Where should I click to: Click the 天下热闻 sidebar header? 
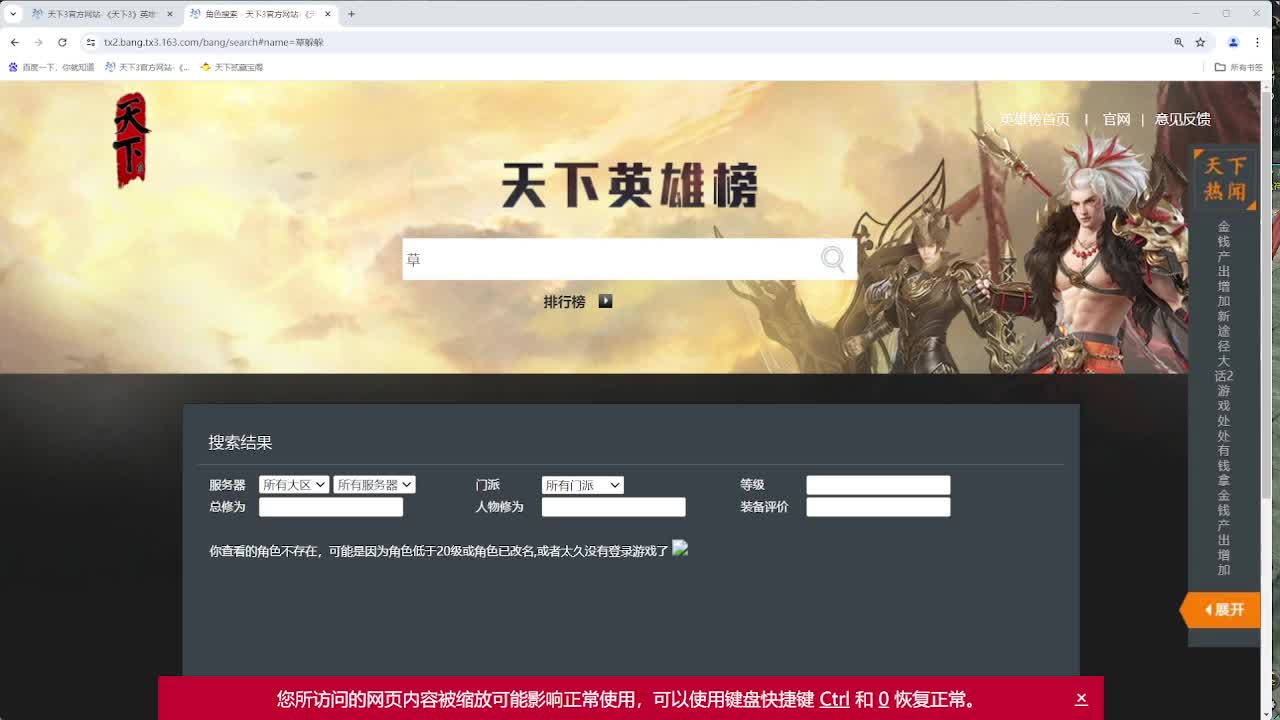pyautogui.click(x=1224, y=179)
